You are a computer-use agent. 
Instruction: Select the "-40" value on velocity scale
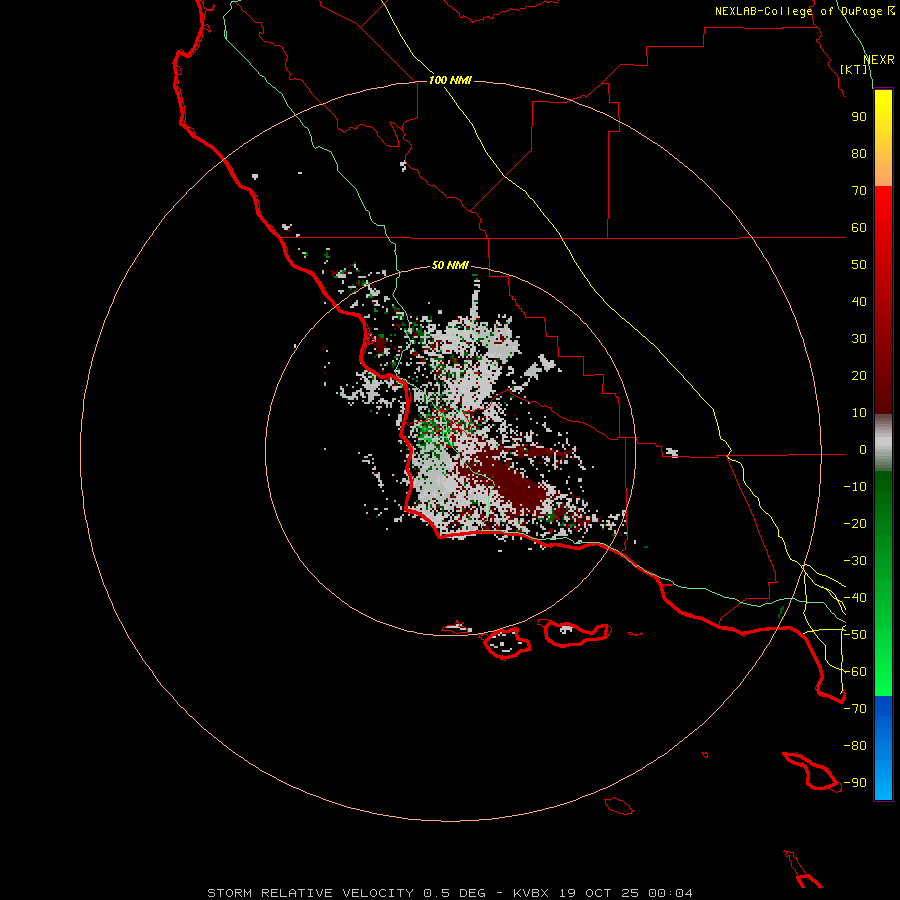(855, 598)
